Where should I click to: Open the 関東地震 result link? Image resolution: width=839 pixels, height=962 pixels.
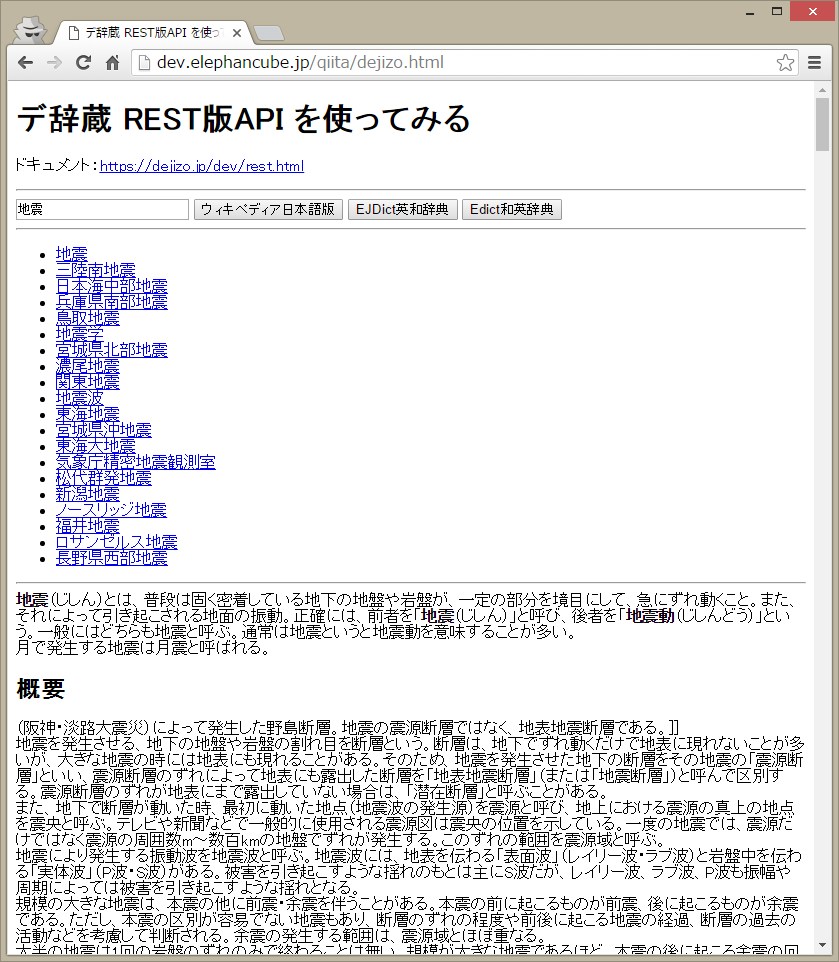pyautogui.click(x=87, y=382)
